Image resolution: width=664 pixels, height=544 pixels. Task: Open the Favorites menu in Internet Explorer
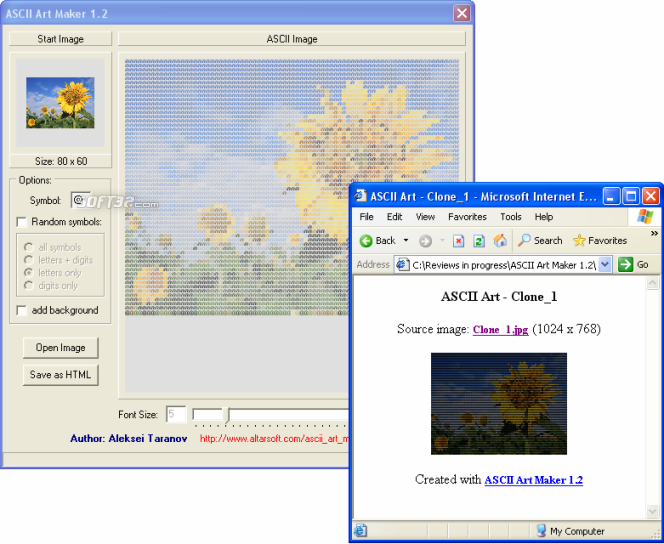[467, 217]
